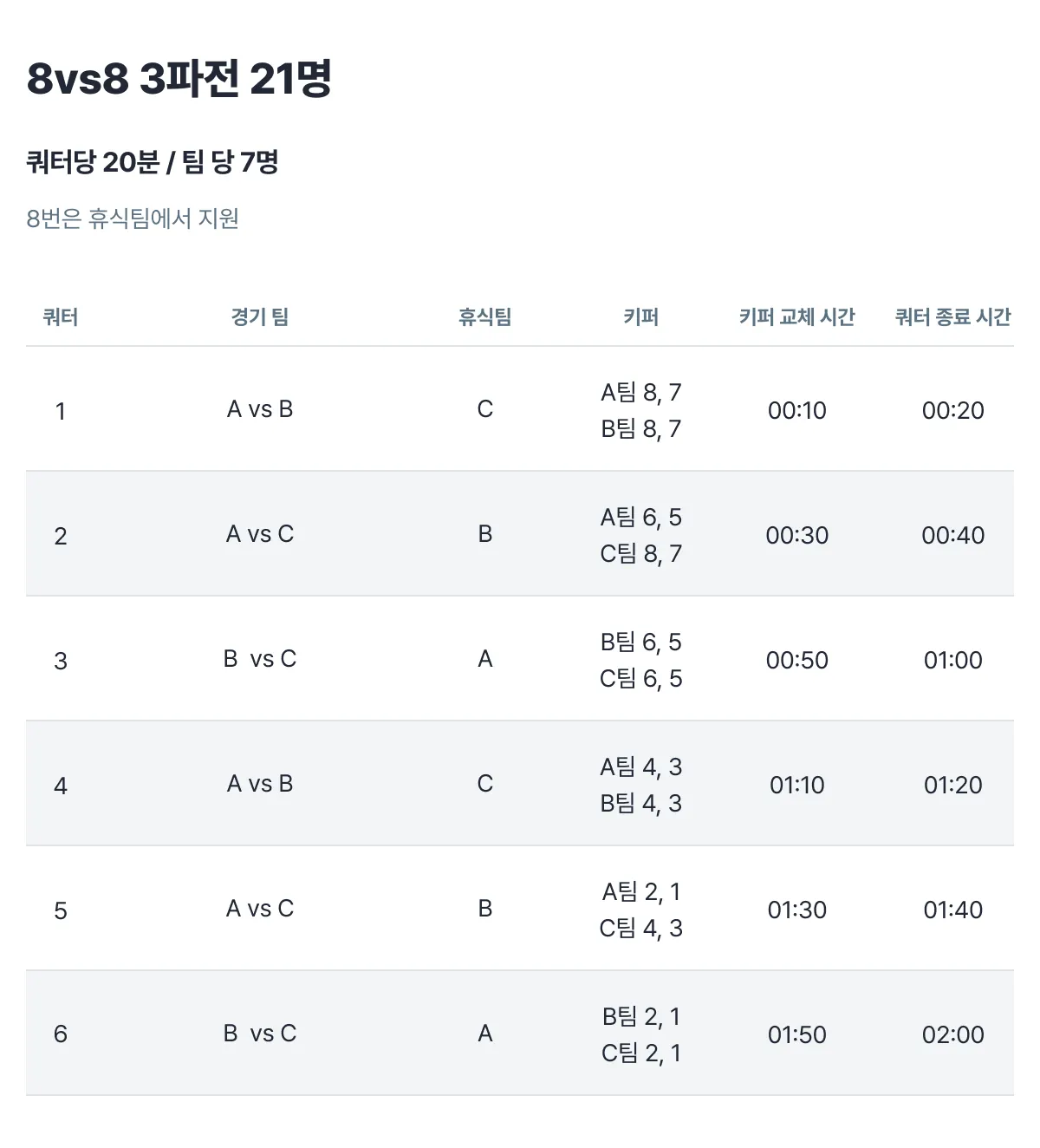Click keeper change time 00:50

click(x=797, y=660)
